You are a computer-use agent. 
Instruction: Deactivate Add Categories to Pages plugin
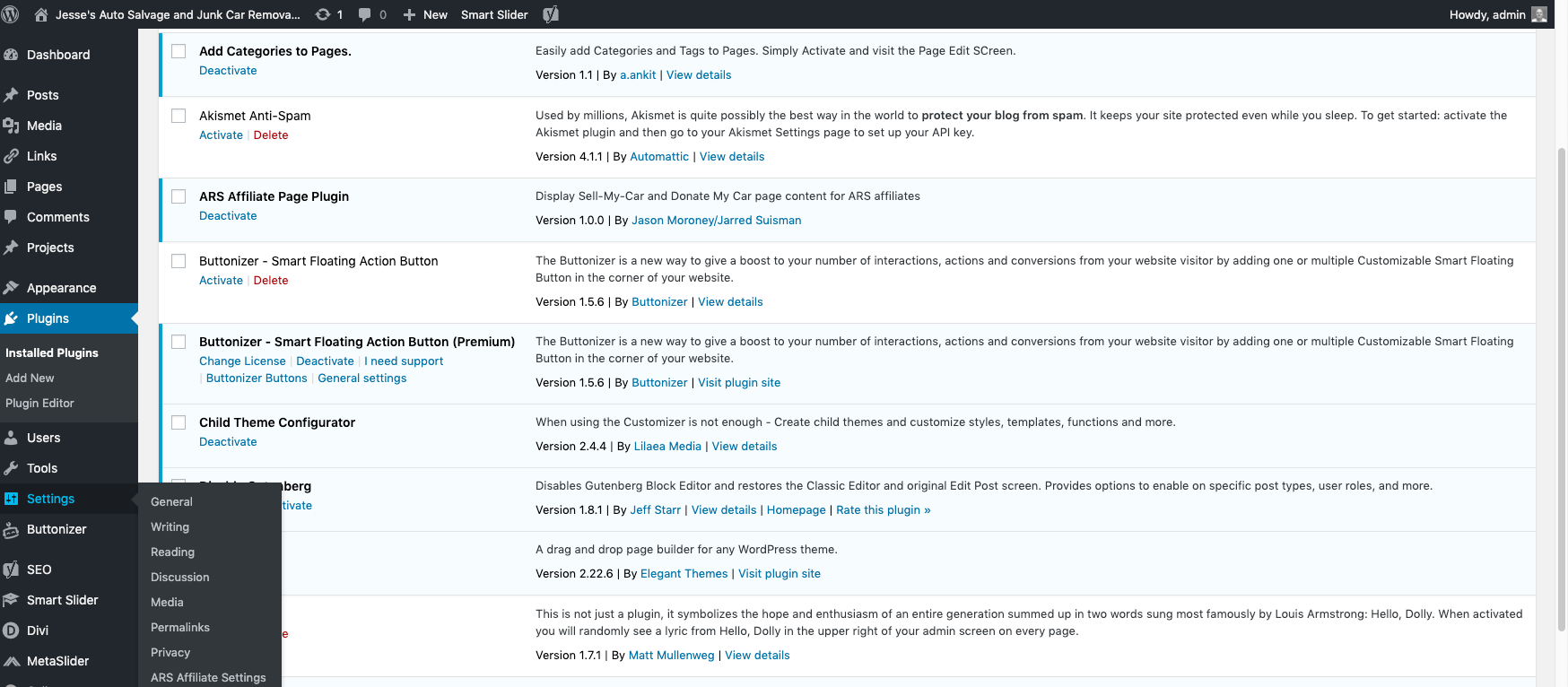pos(228,71)
